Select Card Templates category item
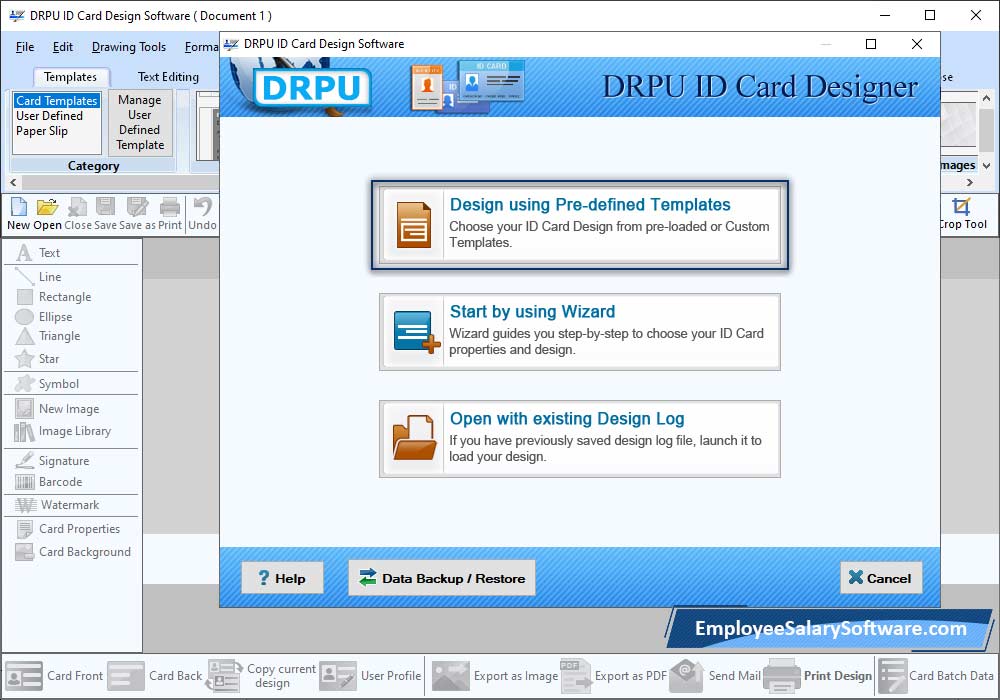This screenshot has height=700, width=1000. tap(57, 101)
